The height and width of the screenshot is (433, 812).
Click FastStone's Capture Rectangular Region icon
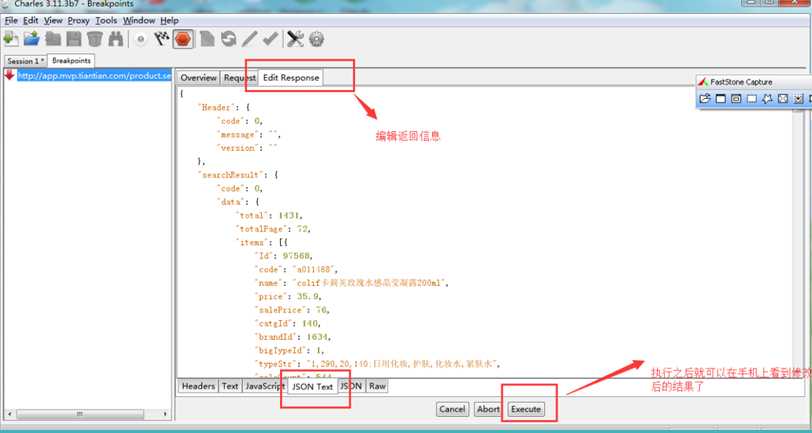click(751, 98)
